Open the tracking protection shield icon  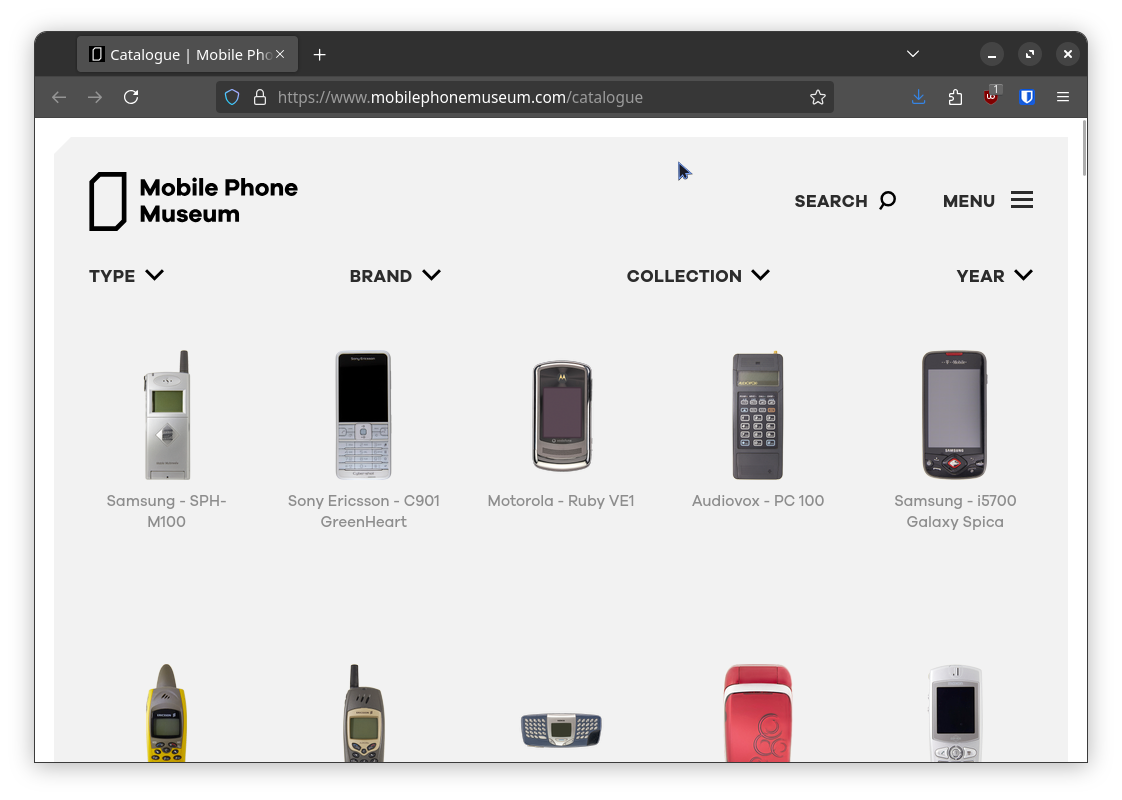click(232, 97)
